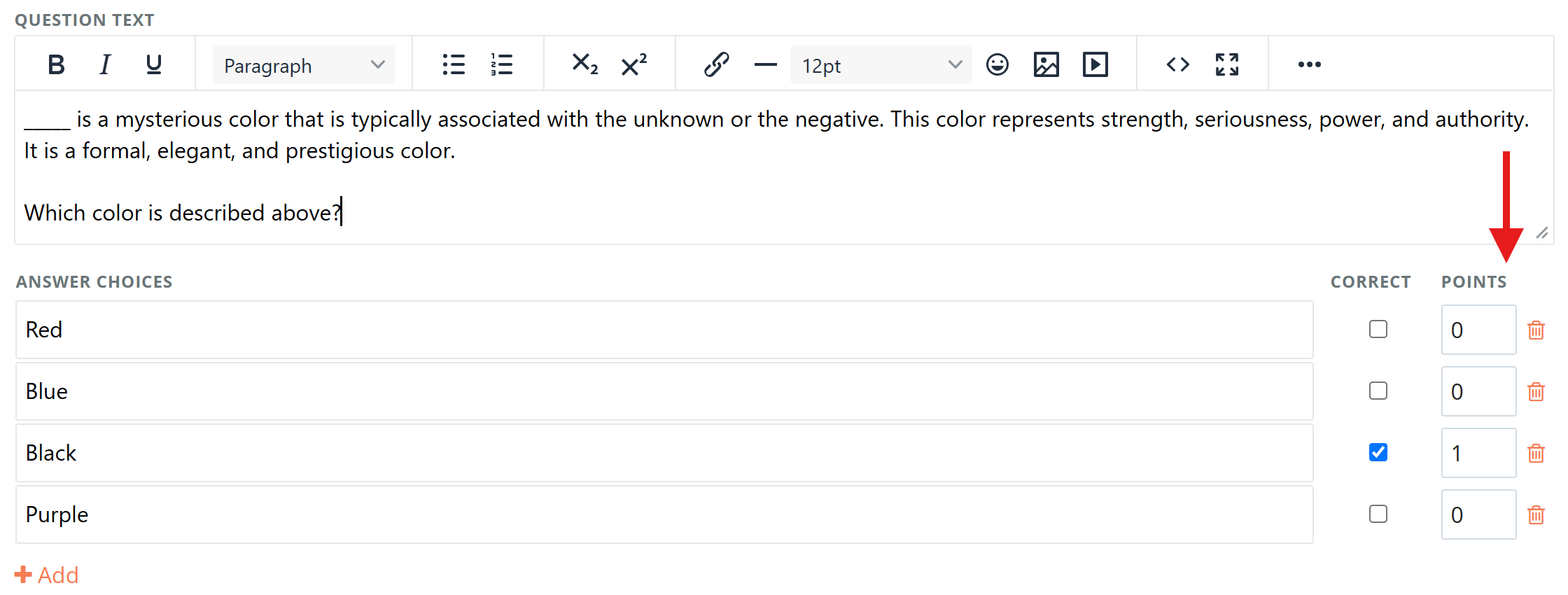Insert media video icon
The width and height of the screenshot is (1568, 595).
[1095, 65]
